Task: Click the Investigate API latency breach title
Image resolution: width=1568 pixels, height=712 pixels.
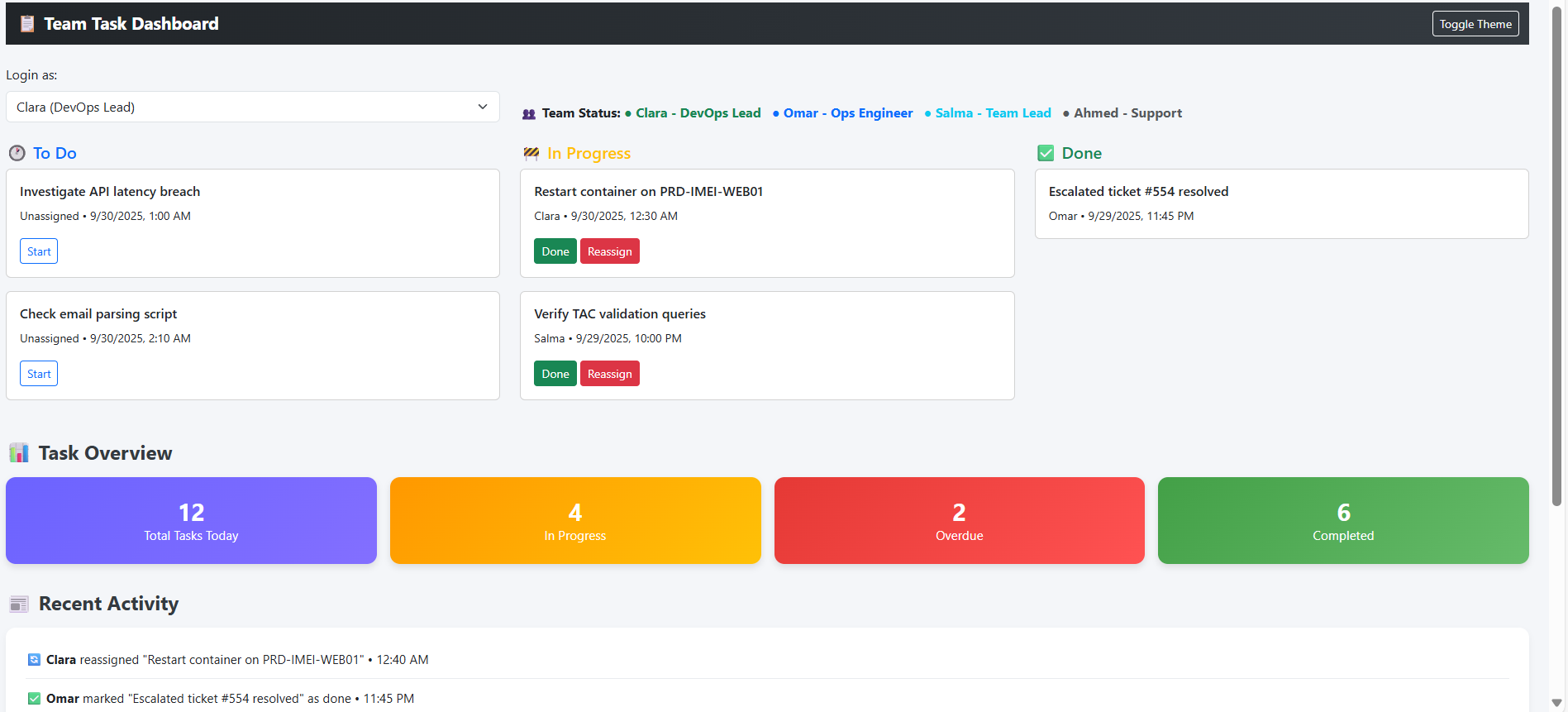Action: coord(110,191)
